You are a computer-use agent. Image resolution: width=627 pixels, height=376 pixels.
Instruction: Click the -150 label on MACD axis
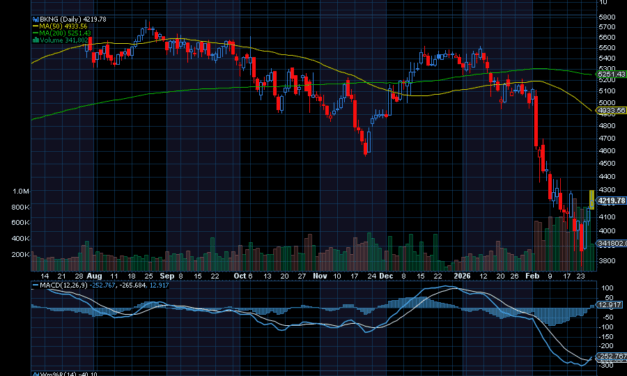click(606, 337)
